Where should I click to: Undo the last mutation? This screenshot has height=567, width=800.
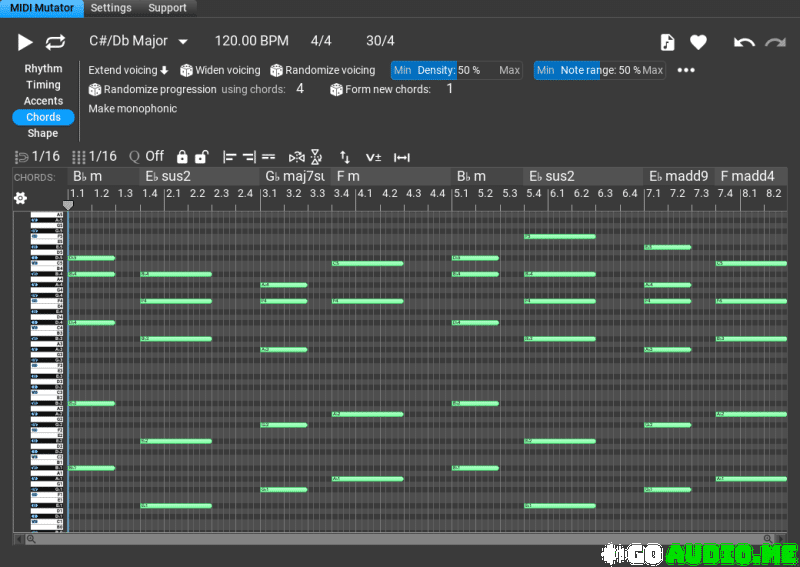tap(744, 42)
